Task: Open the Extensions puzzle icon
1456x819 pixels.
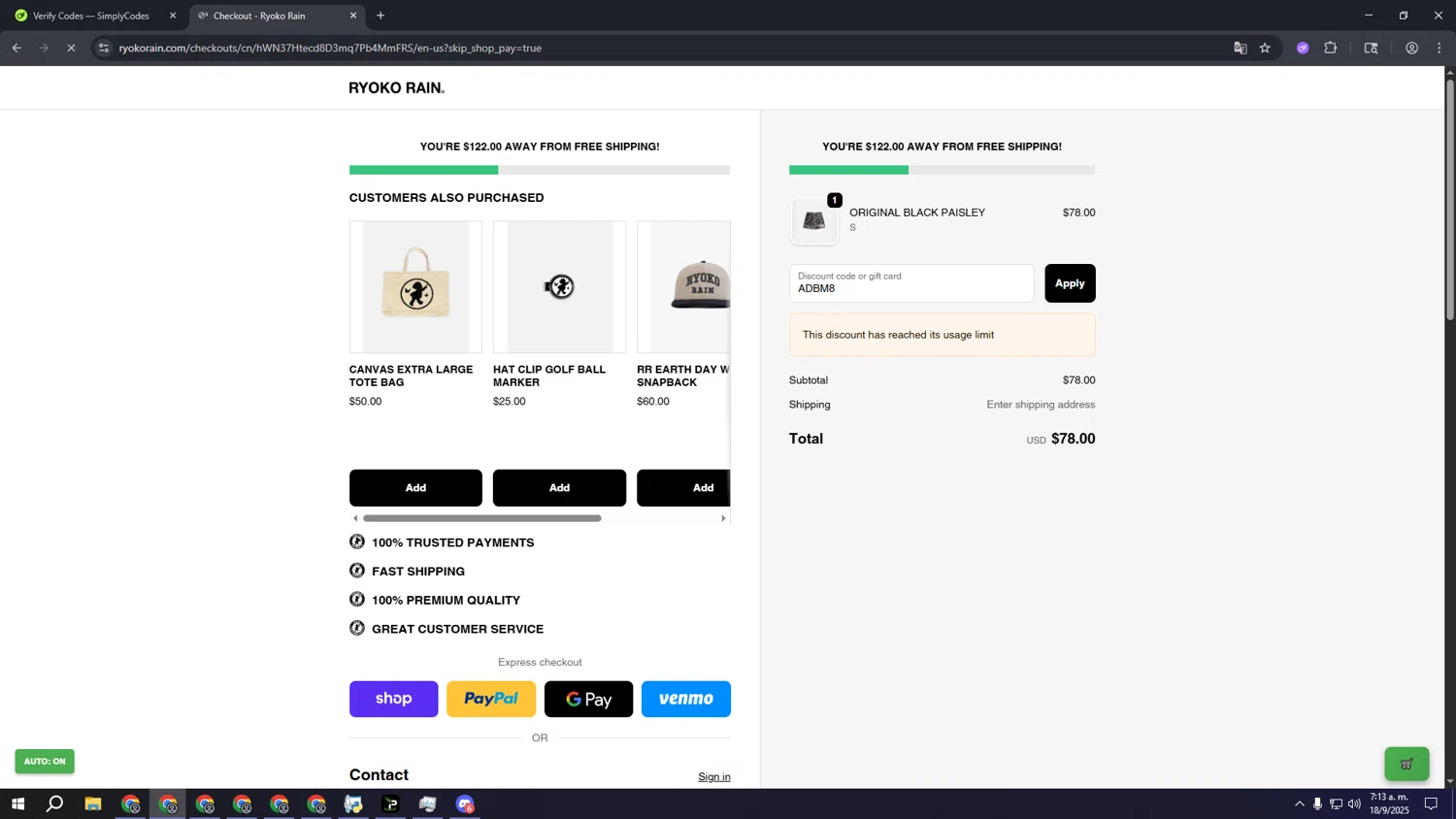Action: click(1331, 48)
